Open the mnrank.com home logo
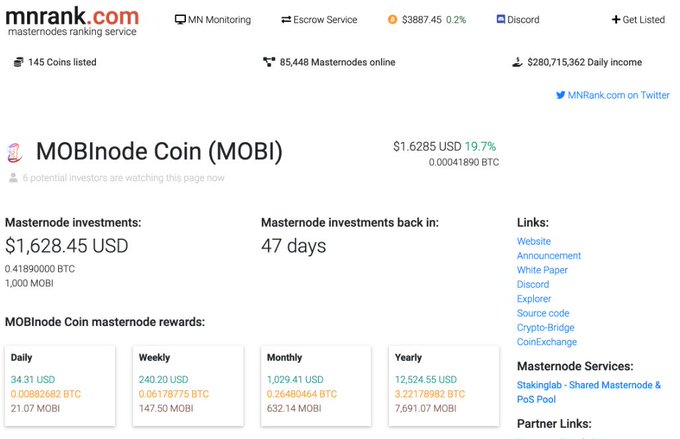680x439 pixels. [x=72, y=21]
